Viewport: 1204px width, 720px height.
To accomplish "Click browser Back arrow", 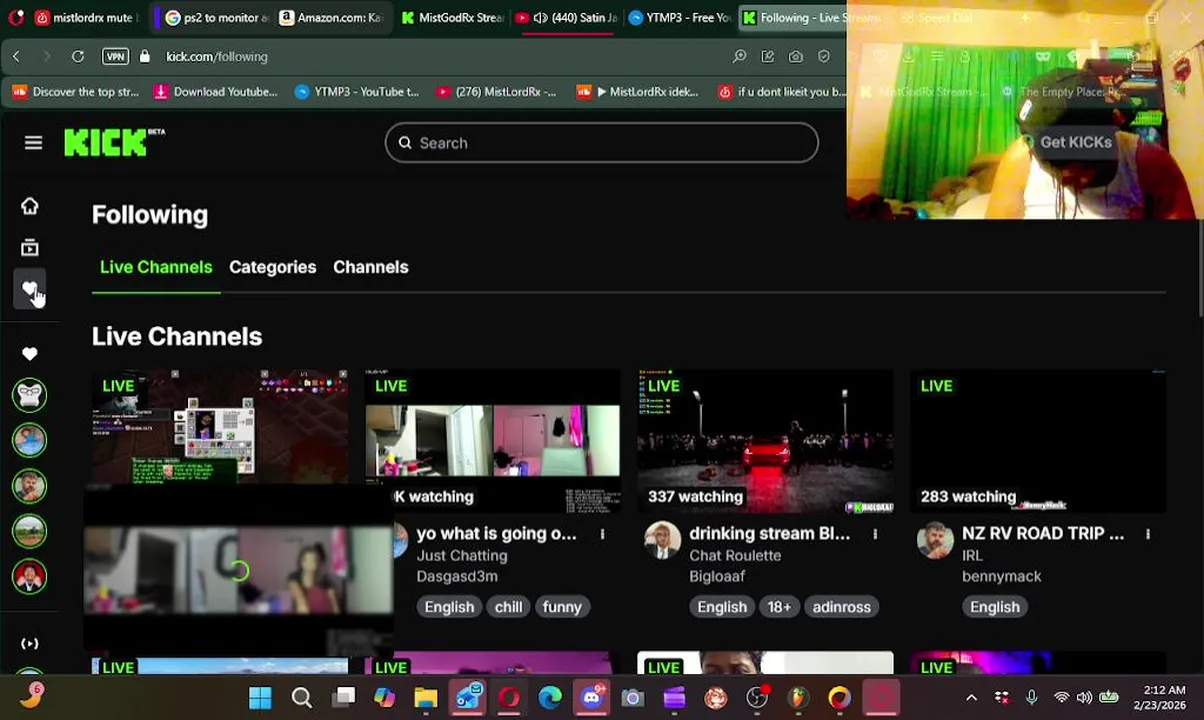I will coord(16,57).
